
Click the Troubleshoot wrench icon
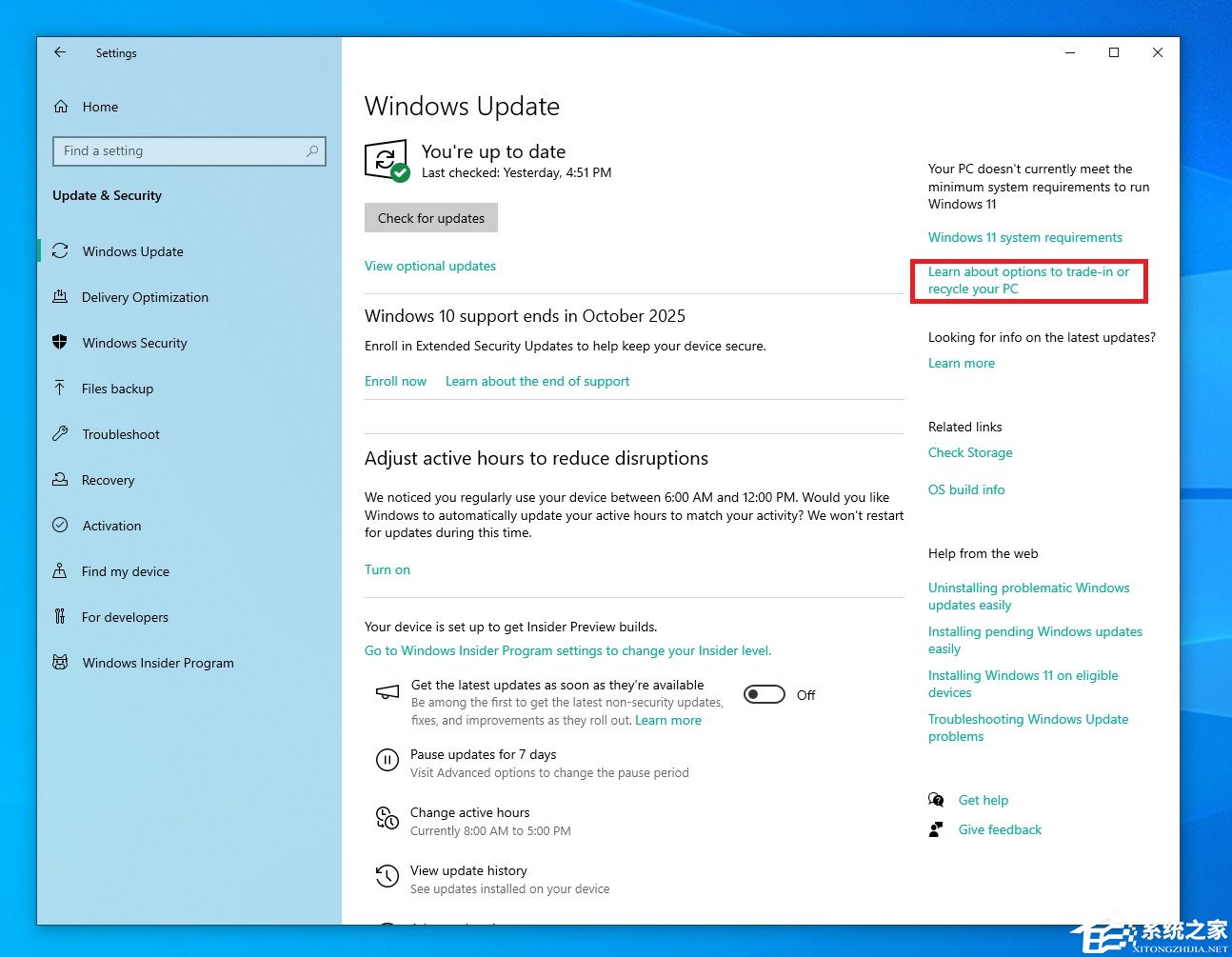point(60,434)
